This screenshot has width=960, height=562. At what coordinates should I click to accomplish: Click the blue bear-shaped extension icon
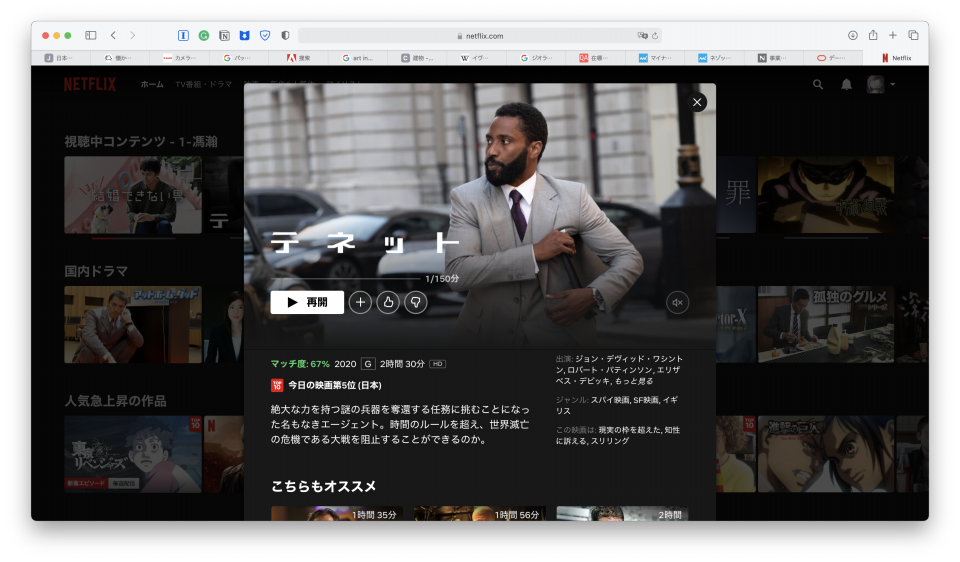pos(244,36)
